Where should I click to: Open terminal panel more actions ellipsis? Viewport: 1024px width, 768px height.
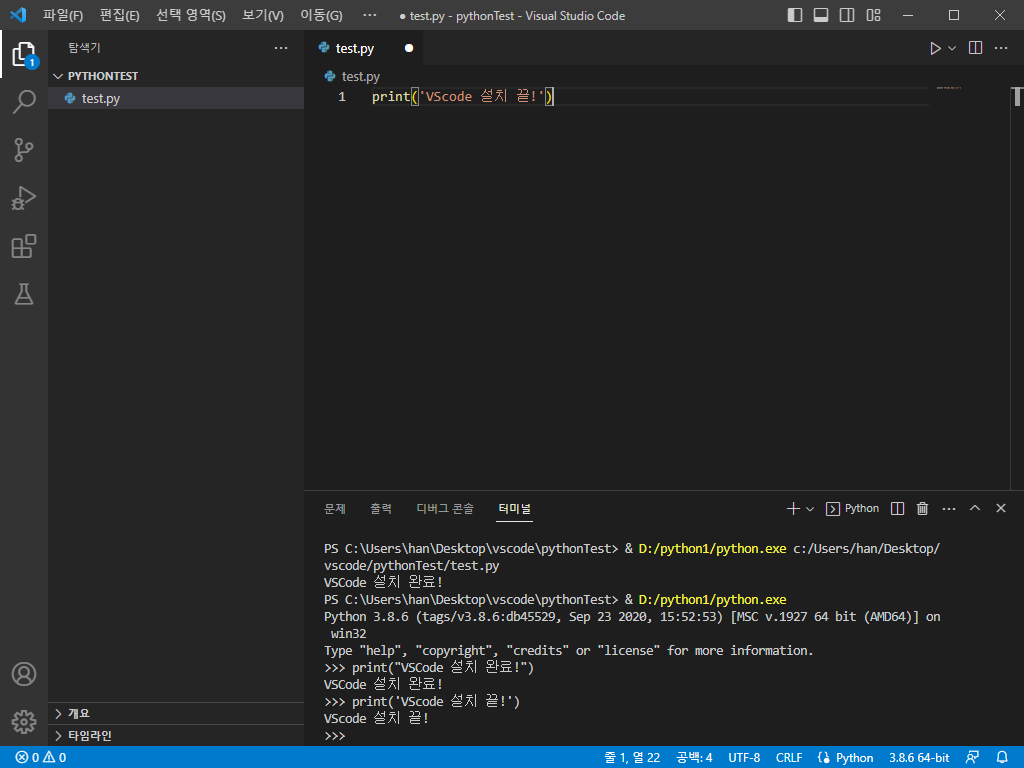pos(949,509)
